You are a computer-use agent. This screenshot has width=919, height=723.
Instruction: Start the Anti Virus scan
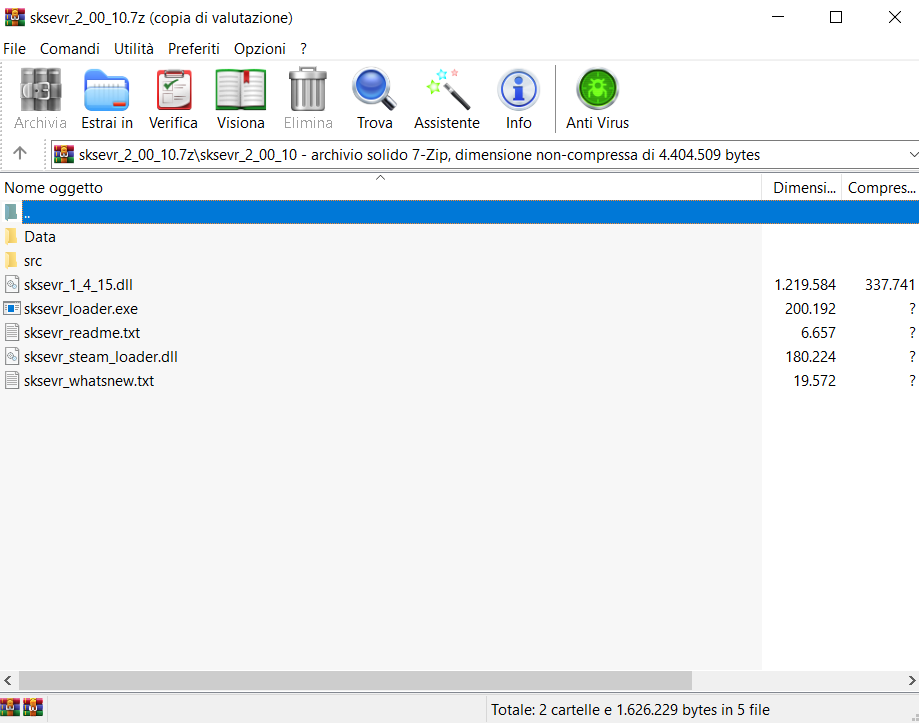click(x=598, y=89)
